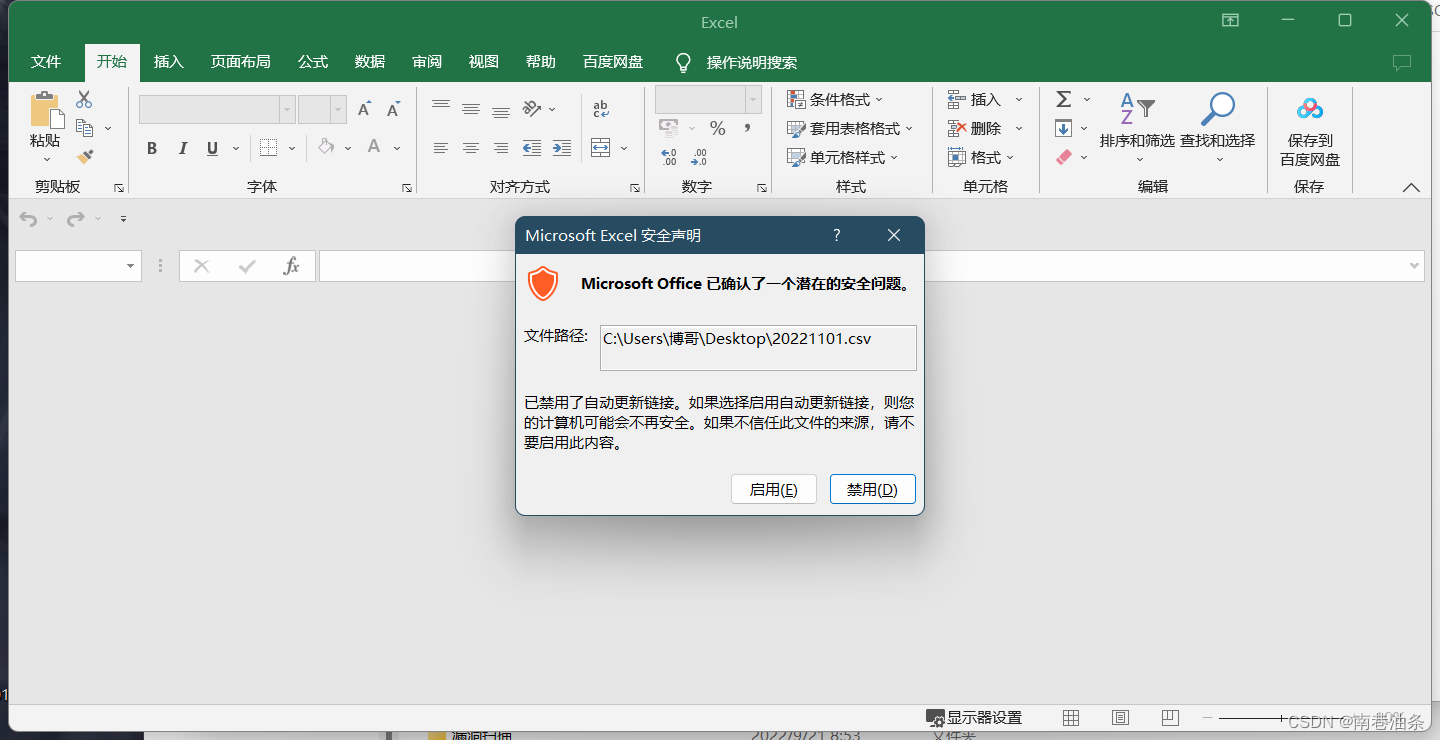Viewport: 1440px width, 740px height.
Task: Click the 禁用(D) button
Action: pos(872,489)
